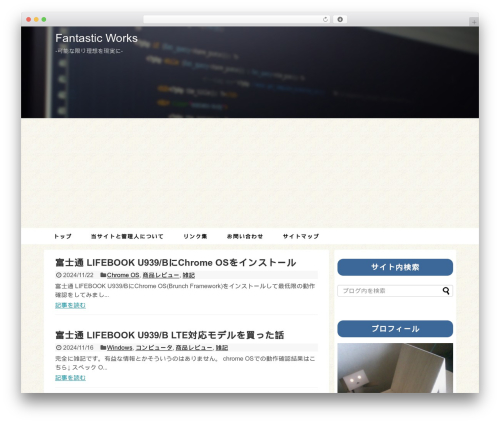The height and width of the screenshot is (423, 500).
Task: Click the Chrome OS category link
Action: [123, 275]
